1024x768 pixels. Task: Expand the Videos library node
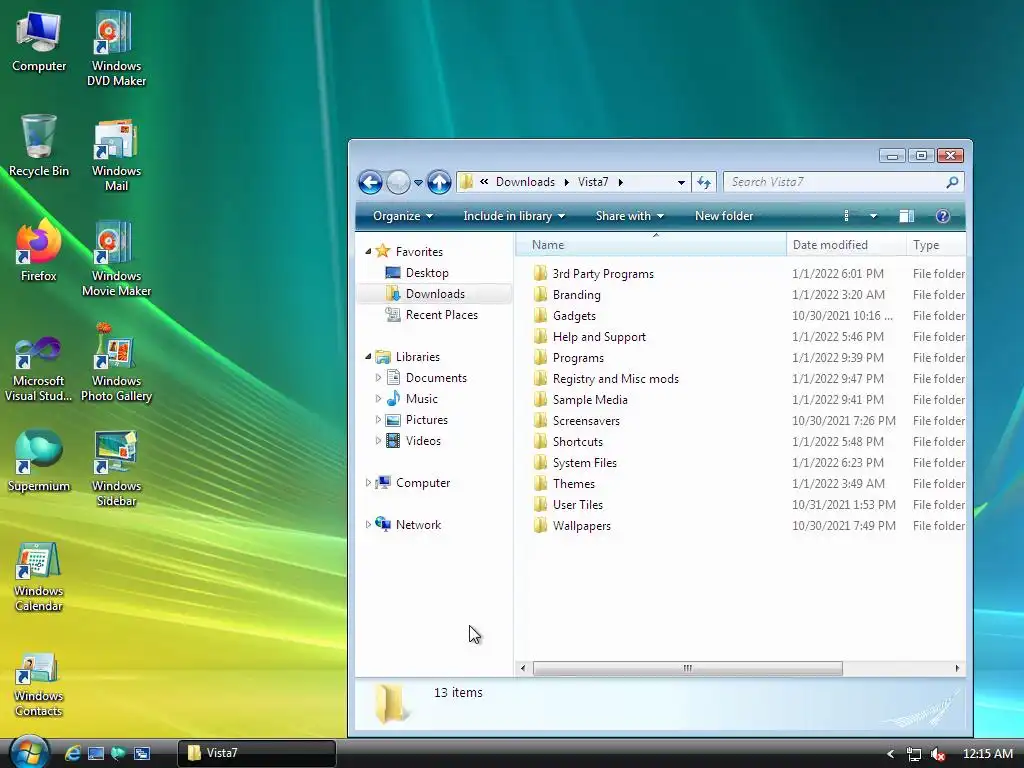point(378,441)
